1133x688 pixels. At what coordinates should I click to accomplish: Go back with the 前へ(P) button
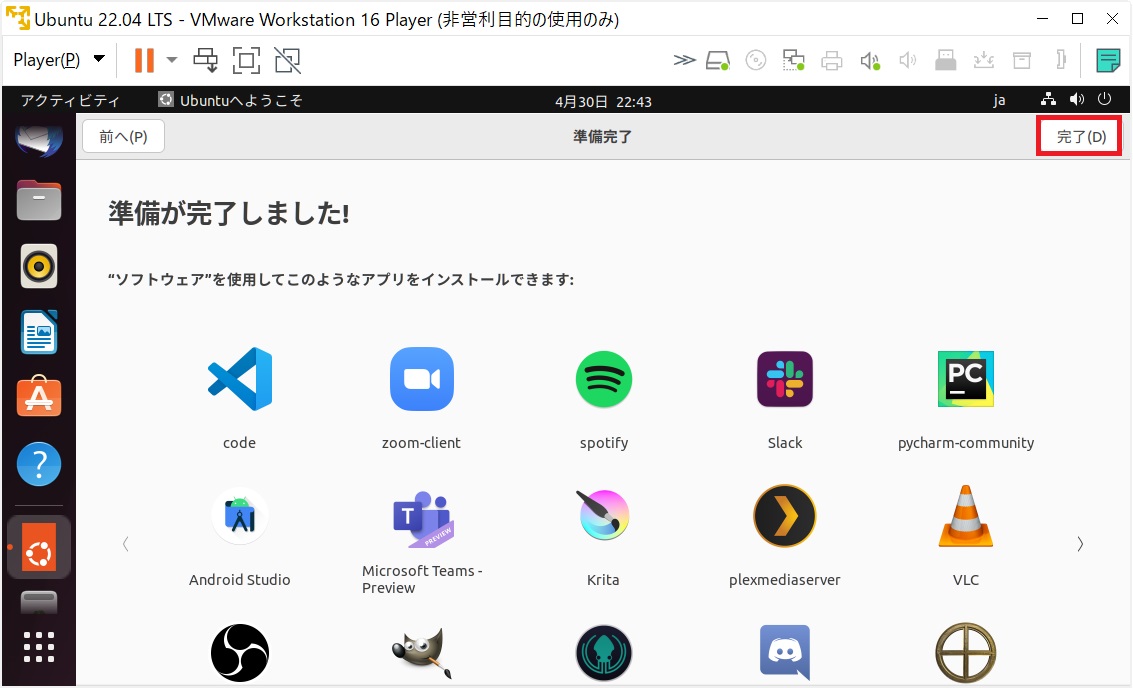(124, 137)
